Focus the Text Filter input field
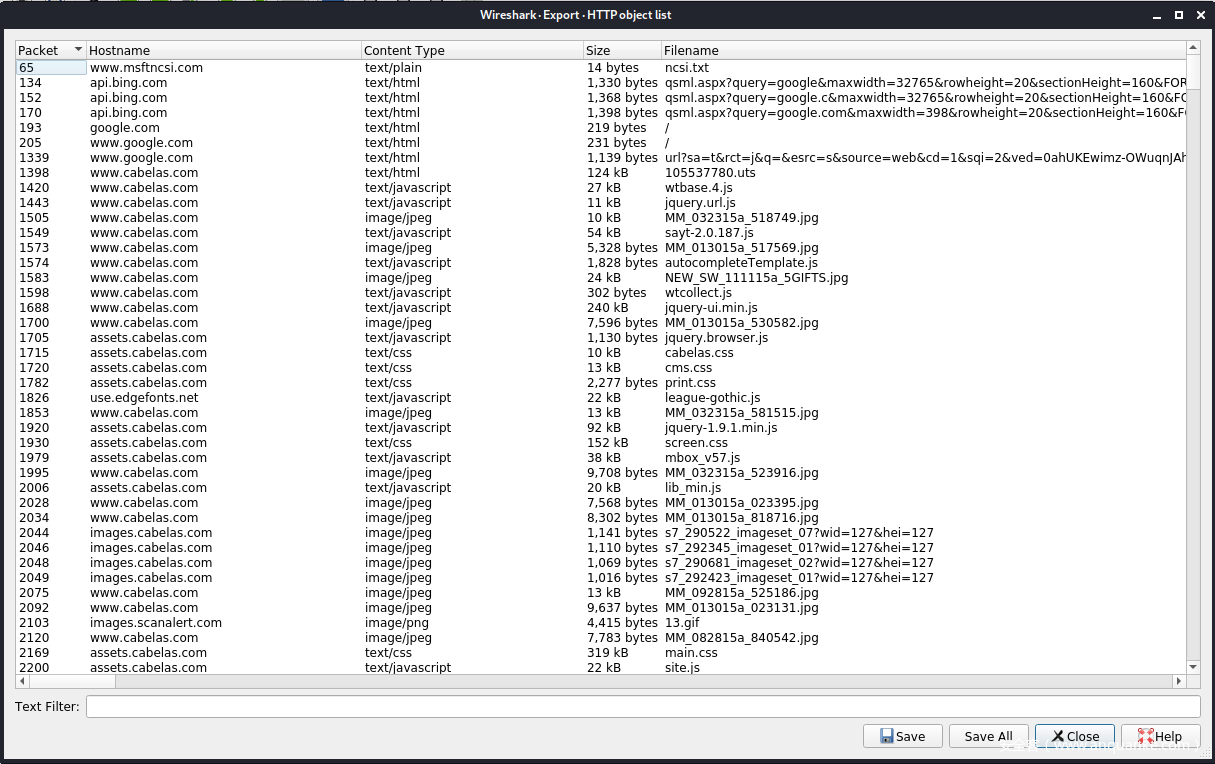The height and width of the screenshot is (764, 1215). coord(642,707)
